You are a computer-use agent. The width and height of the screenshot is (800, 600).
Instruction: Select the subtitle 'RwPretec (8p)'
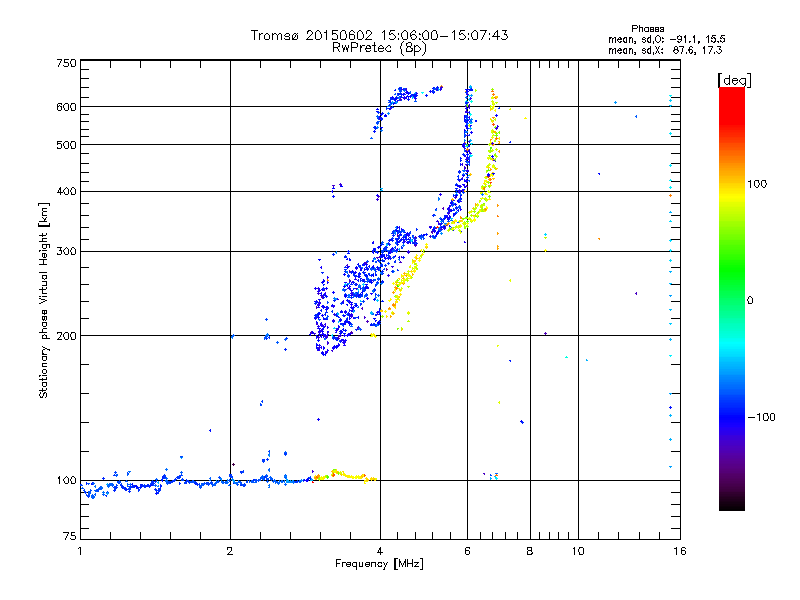pos(379,48)
